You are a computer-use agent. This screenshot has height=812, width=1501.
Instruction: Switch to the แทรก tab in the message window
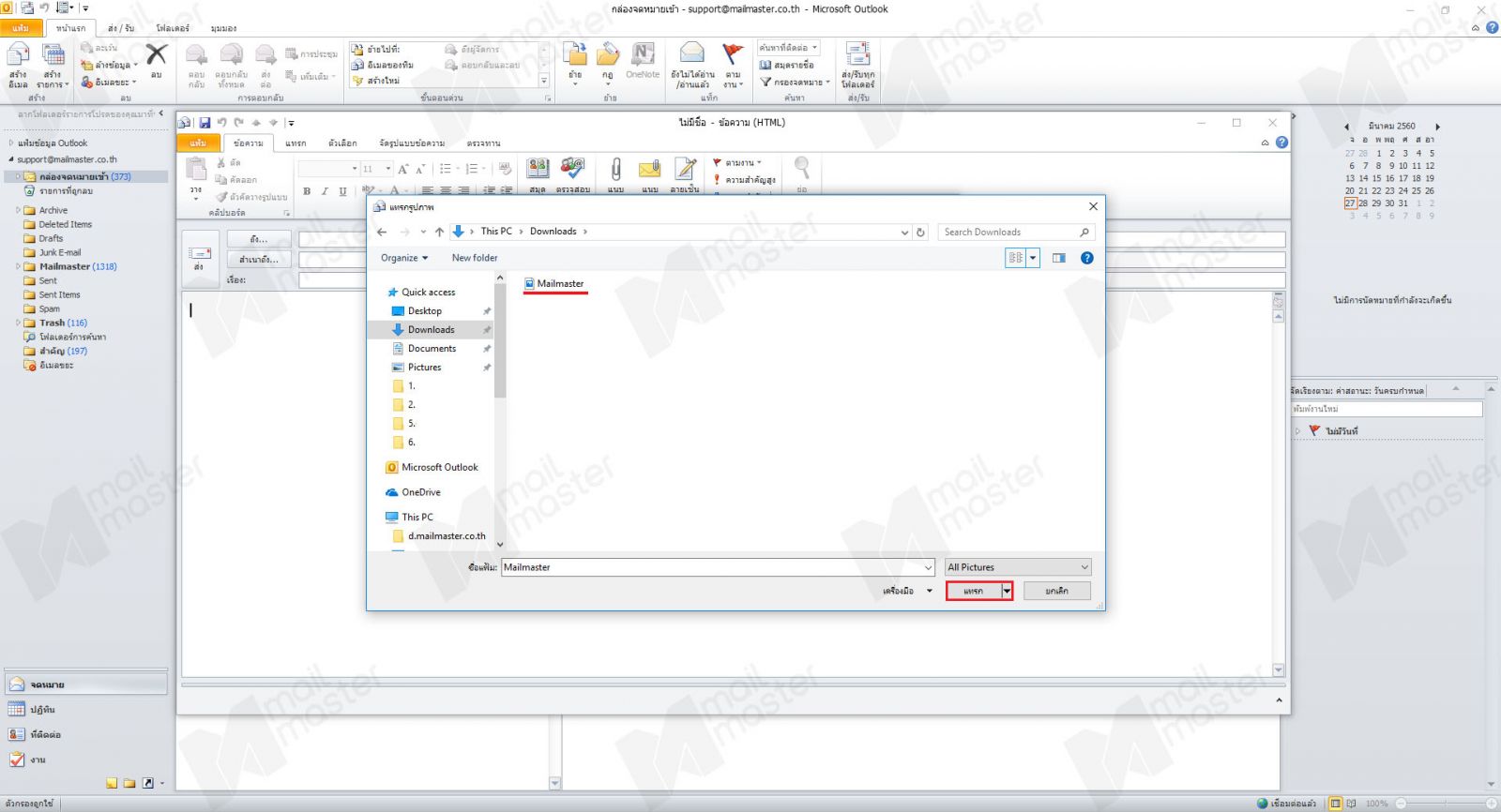click(296, 143)
